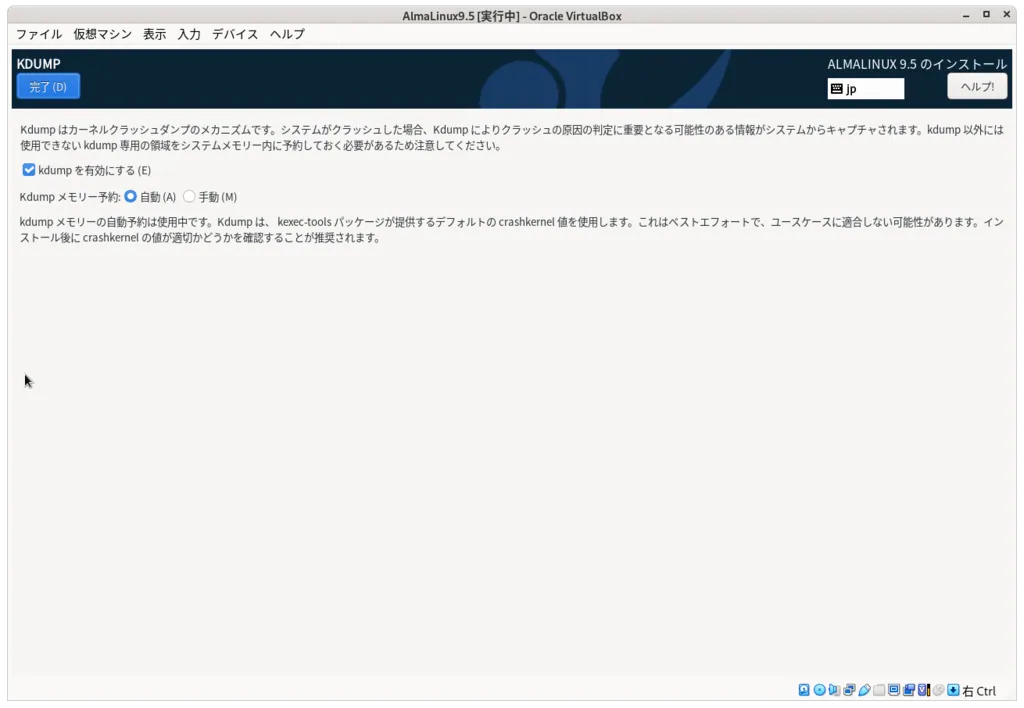
Task: Click the optical drives status icon
Action: [x=820, y=690]
